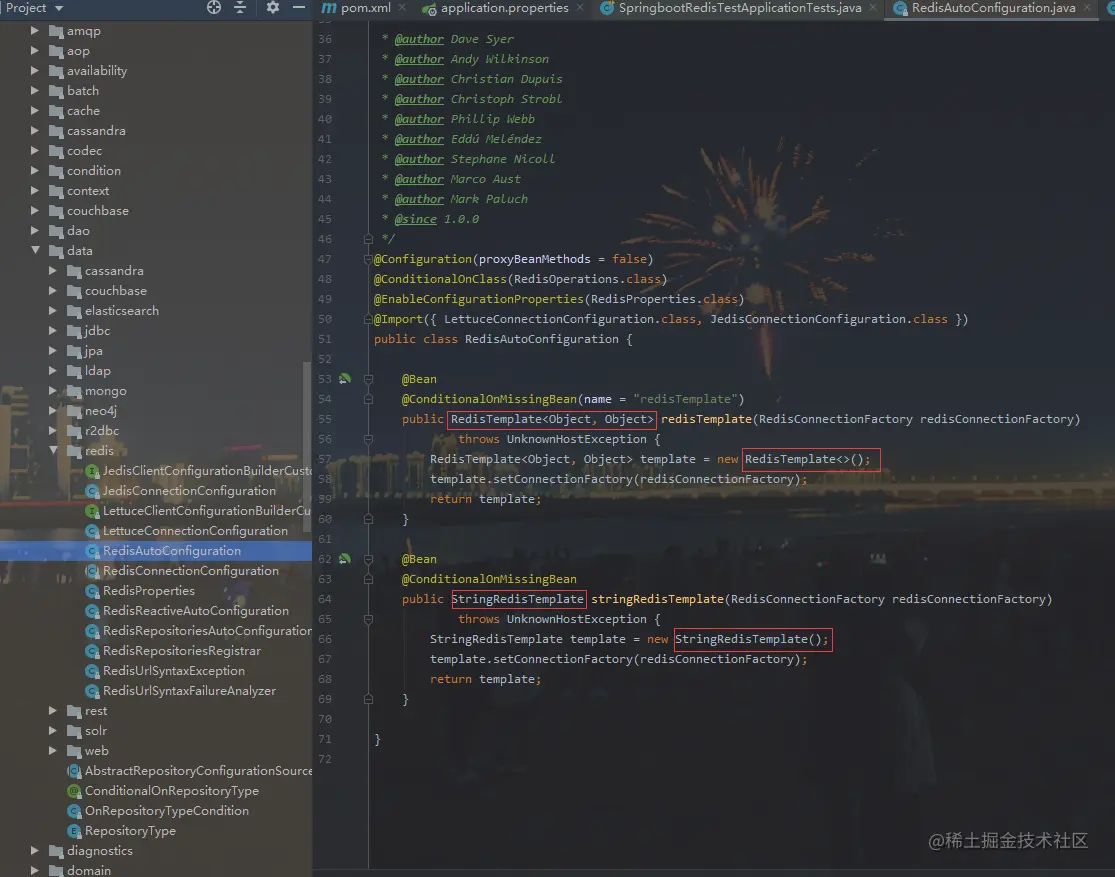Screen dimensions: 1115x877
Task: Fold the Javadoc comment at line 46
Action: [368, 239]
